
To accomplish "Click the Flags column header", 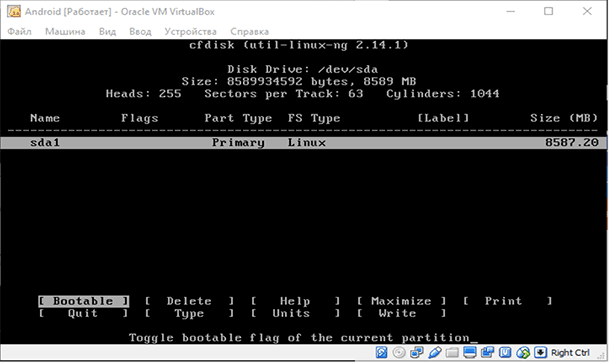I will point(140,118).
